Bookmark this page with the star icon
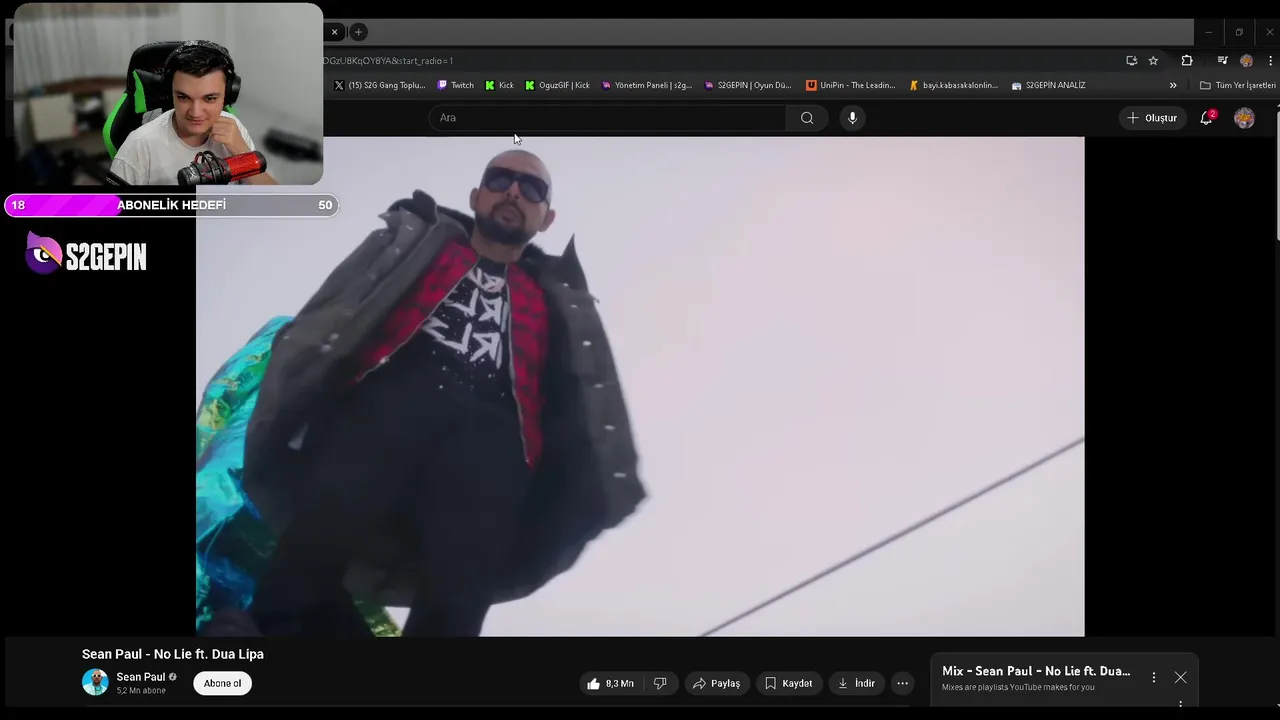The width and height of the screenshot is (1280, 720). (x=1153, y=61)
